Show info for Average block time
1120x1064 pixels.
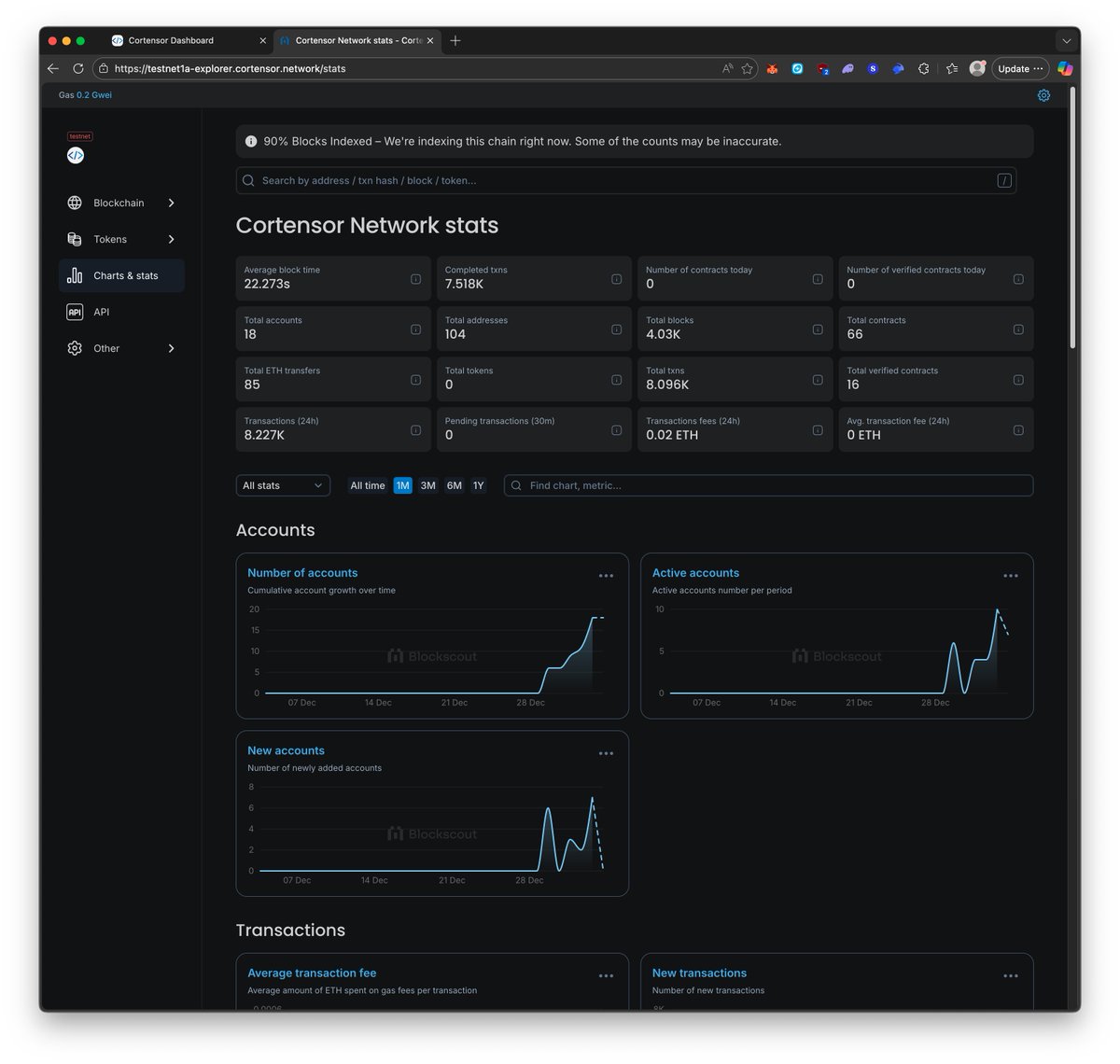(x=415, y=279)
